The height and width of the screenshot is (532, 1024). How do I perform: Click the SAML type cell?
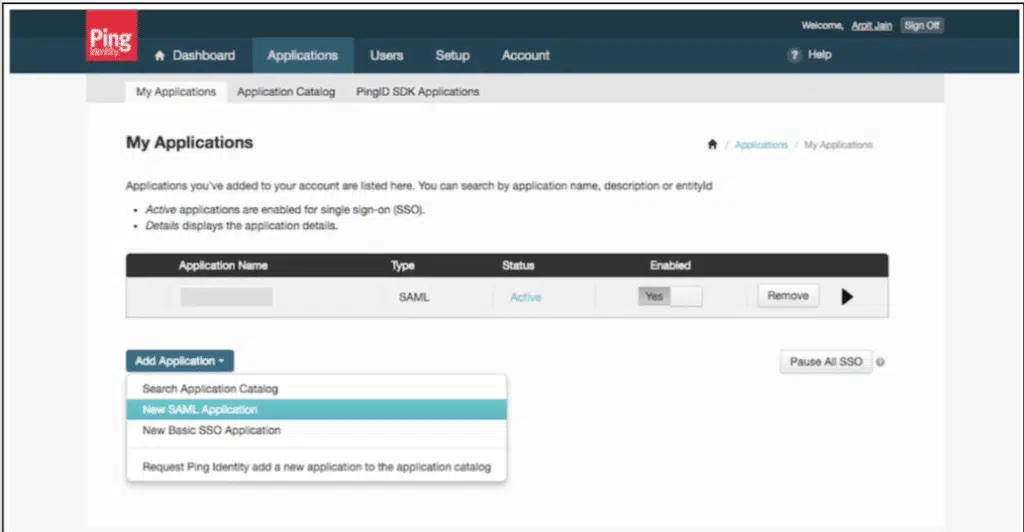pos(414,298)
